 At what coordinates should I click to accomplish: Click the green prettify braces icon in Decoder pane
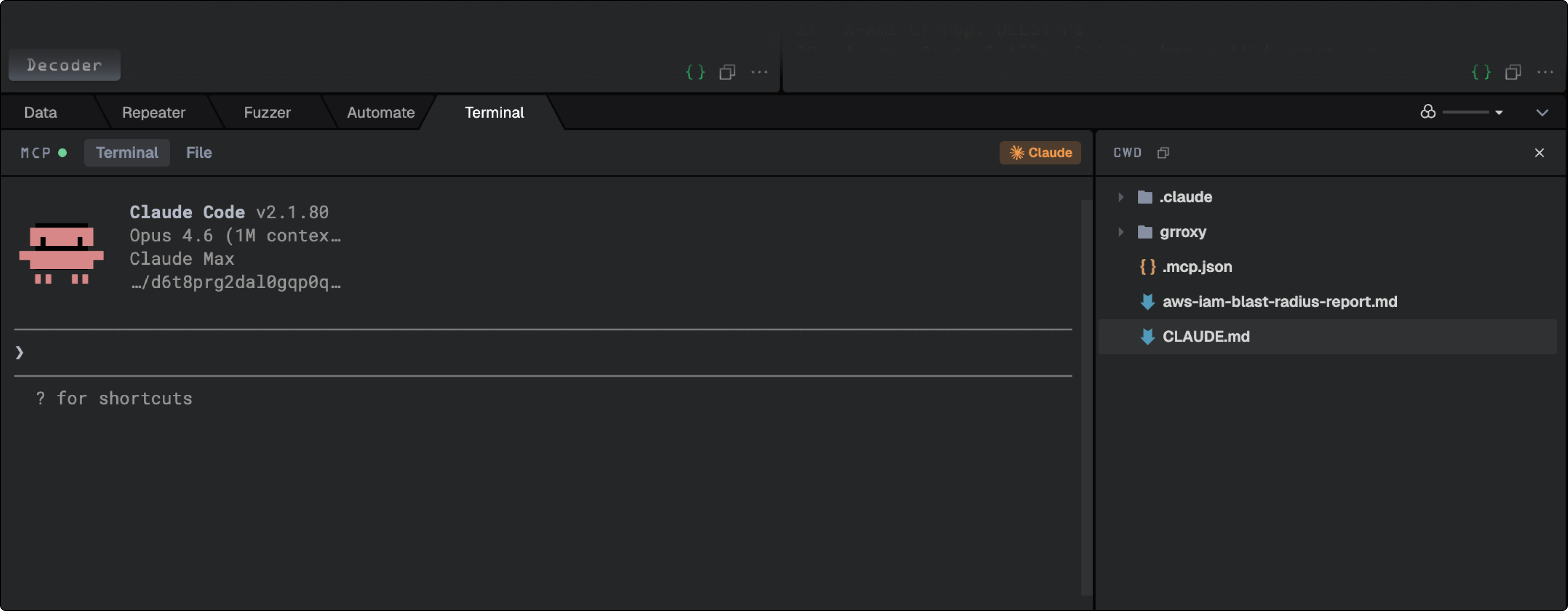point(695,72)
